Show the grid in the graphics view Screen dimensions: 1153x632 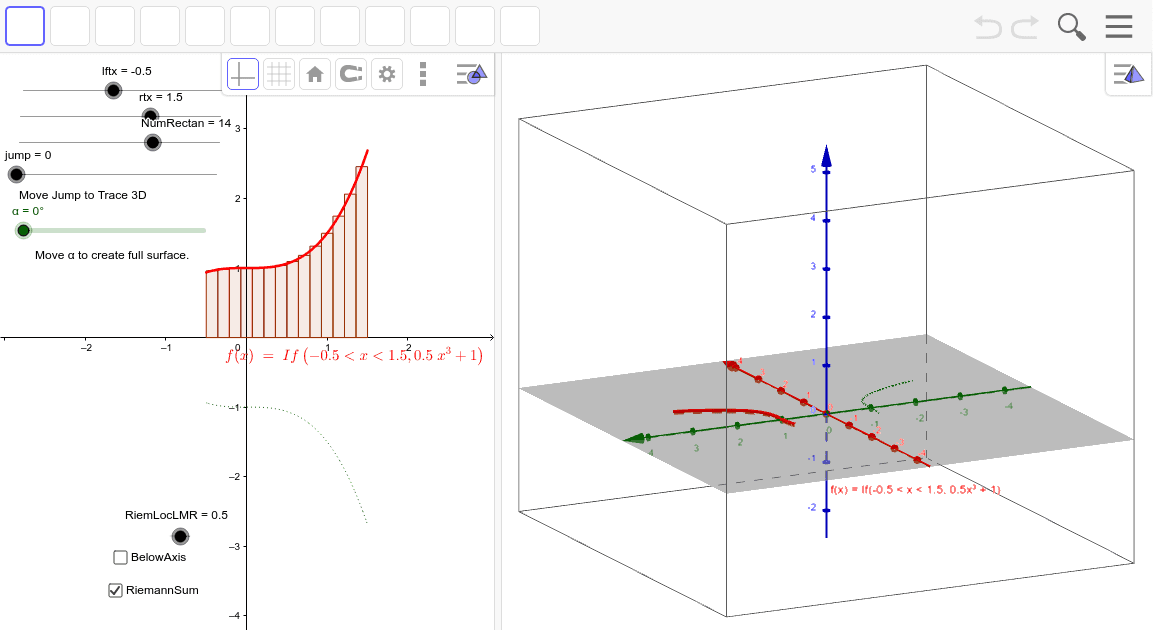point(279,73)
